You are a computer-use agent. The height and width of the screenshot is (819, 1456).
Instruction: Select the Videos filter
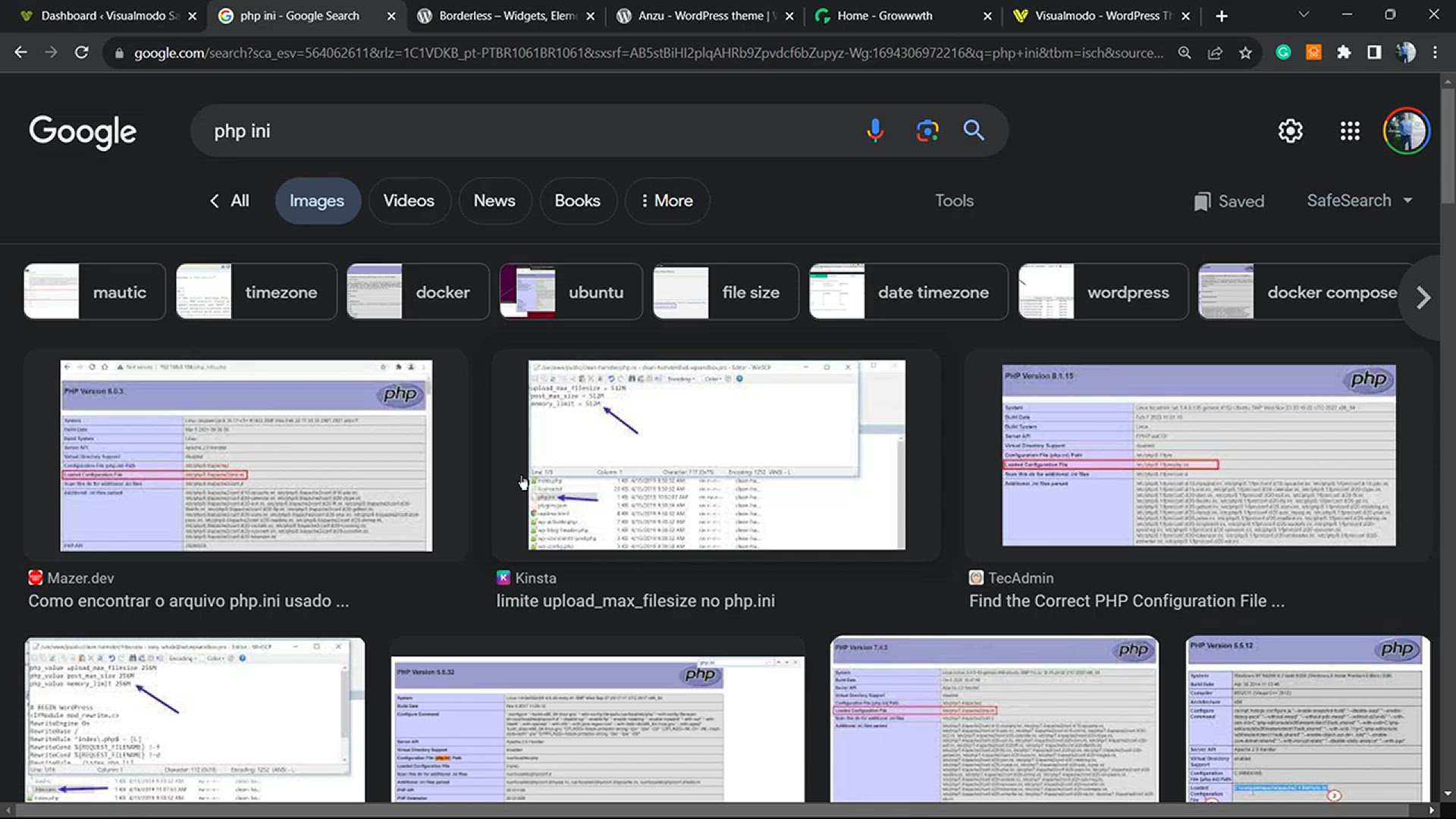point(409,201)
